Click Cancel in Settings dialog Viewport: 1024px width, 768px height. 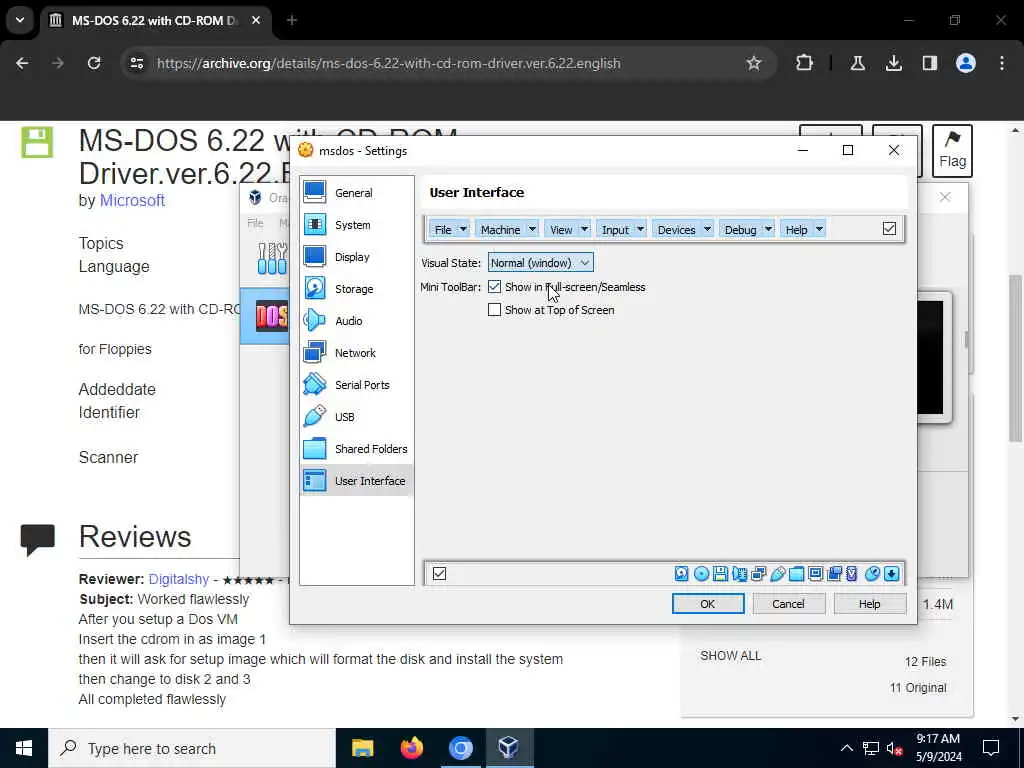point(788,603)
